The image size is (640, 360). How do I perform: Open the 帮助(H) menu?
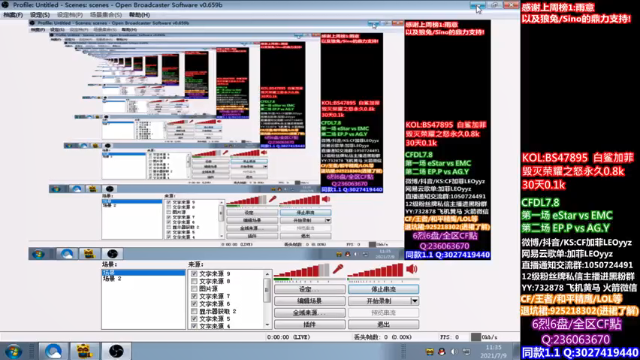(x=140, y=15)
